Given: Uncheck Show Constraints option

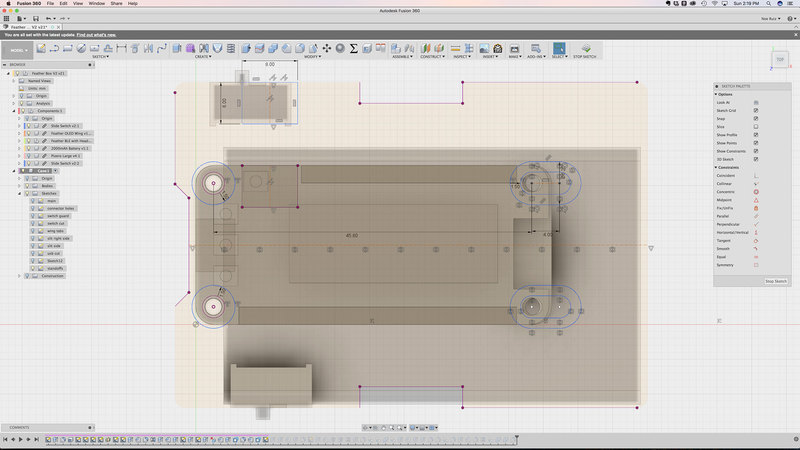Looking at the screenshot, I should 756,152.
